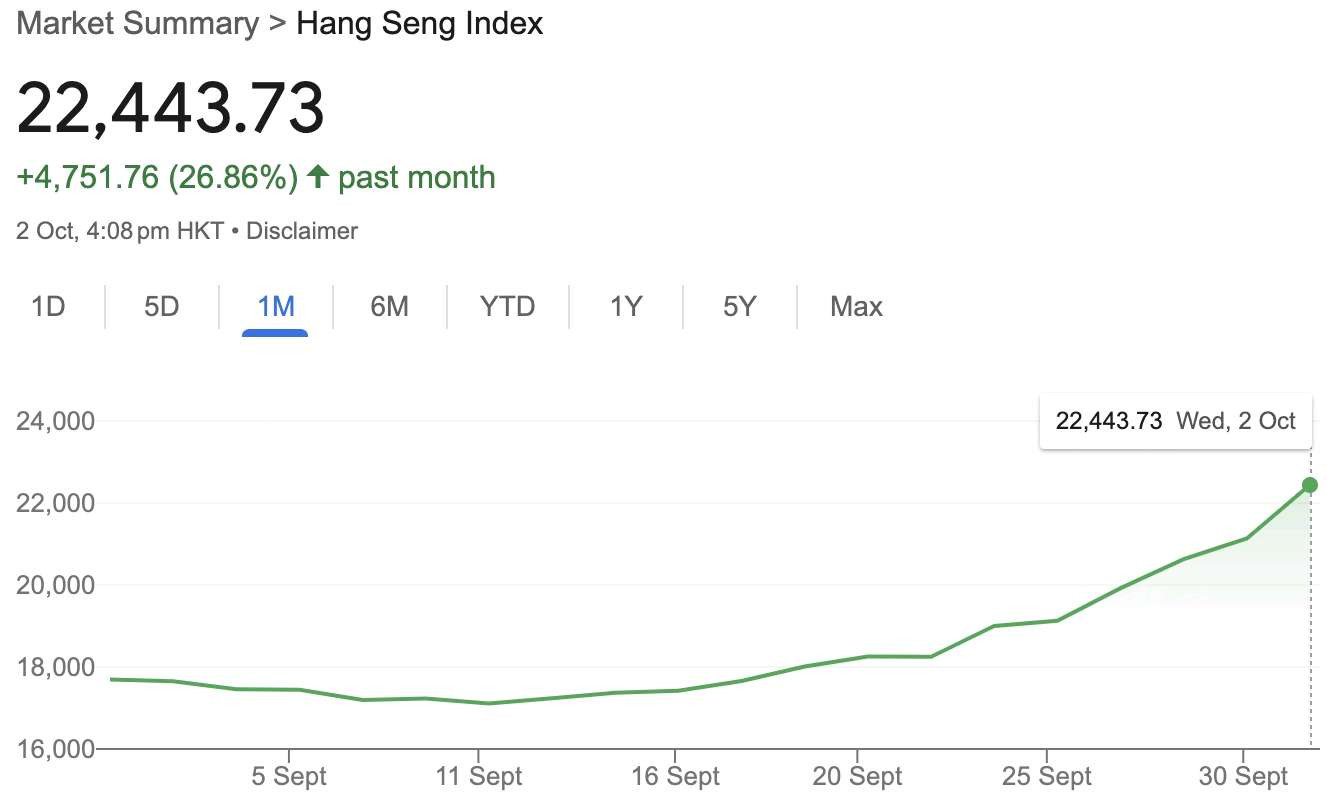Select the Max time range

coord(856,306)
